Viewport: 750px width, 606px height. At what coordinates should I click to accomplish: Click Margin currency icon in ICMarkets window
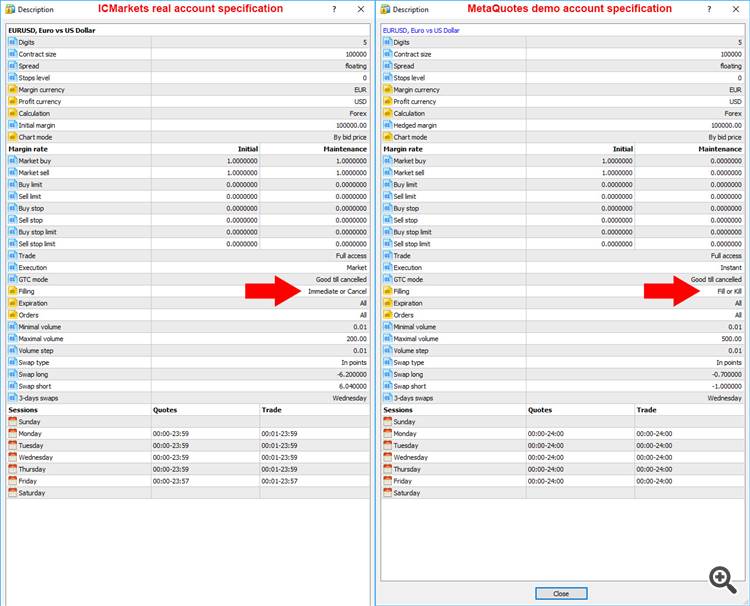12,89
